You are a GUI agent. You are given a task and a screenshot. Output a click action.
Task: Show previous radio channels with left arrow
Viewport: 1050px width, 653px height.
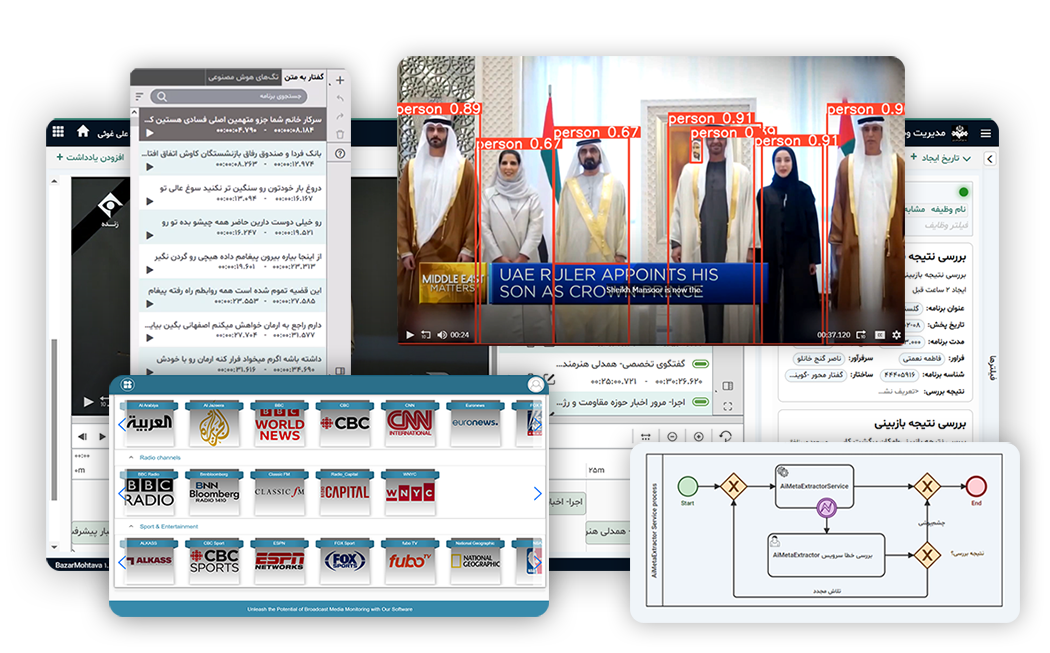122,494
